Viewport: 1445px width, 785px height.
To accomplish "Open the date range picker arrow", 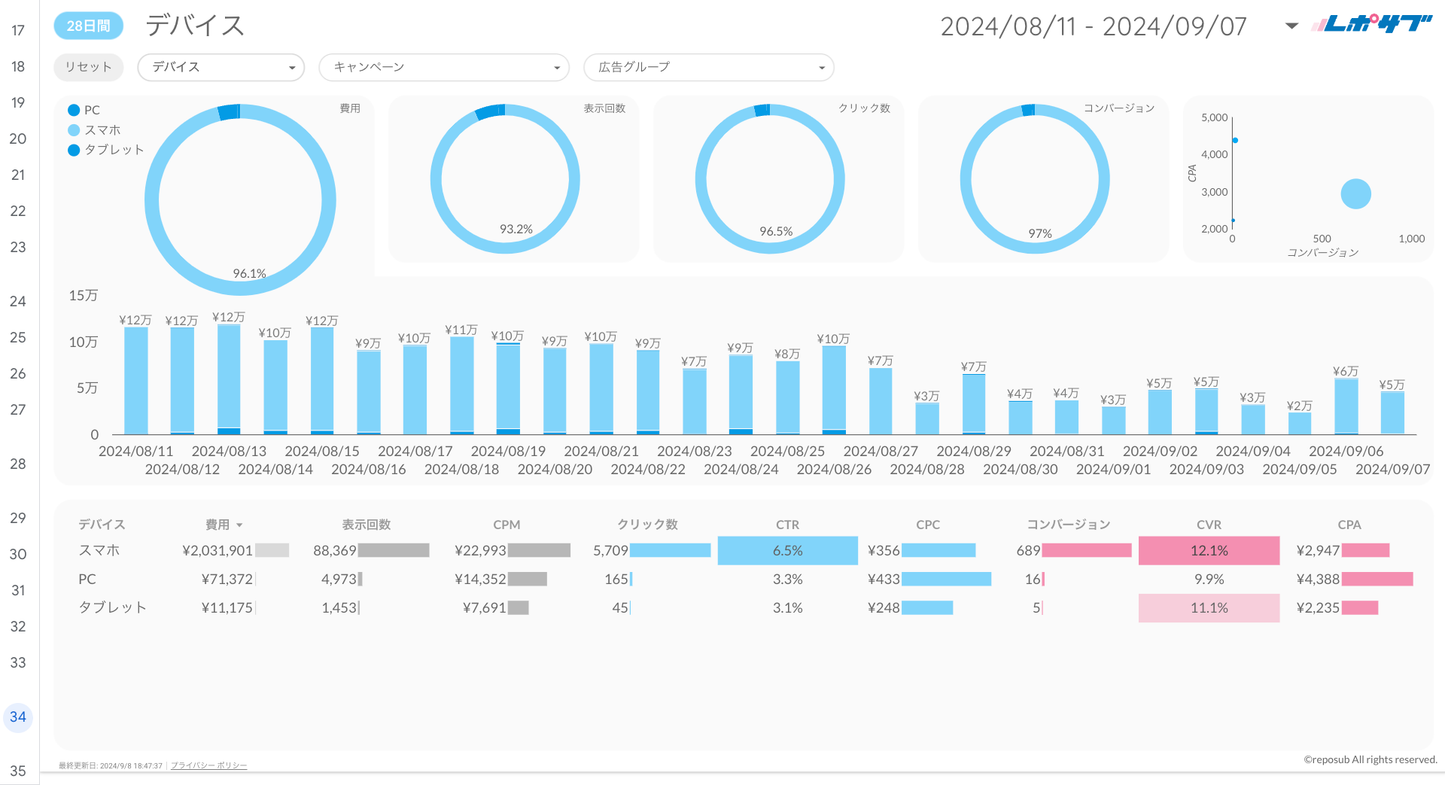I will 1291,26.
